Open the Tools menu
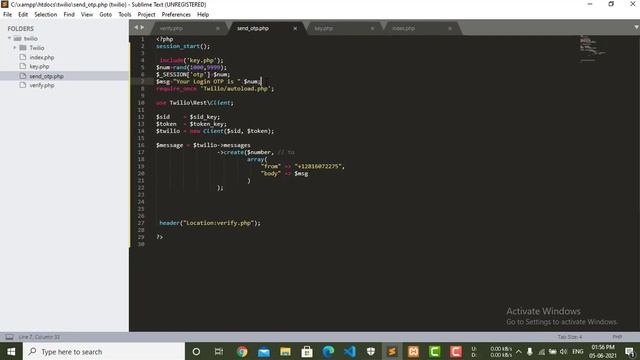 (124, 14)
